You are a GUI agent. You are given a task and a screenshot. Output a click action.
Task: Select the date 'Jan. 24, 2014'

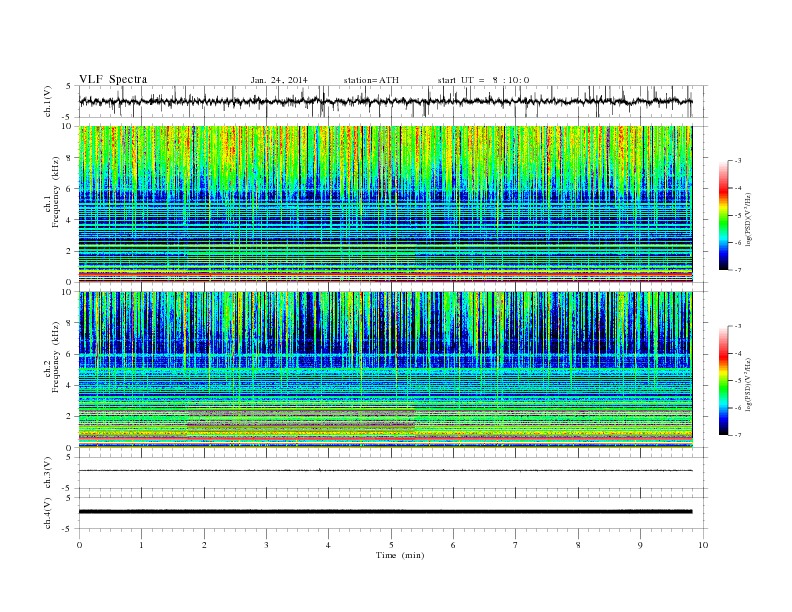279,80
